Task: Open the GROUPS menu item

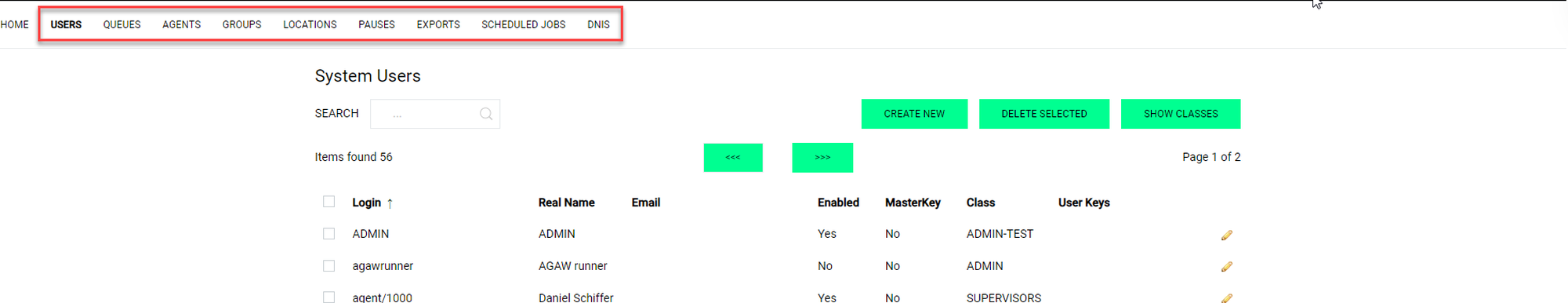Action: point(241,24)
